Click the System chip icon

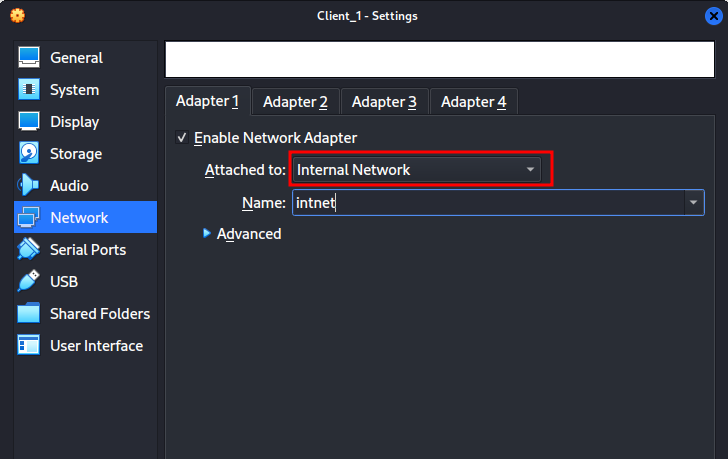point(29,90)
